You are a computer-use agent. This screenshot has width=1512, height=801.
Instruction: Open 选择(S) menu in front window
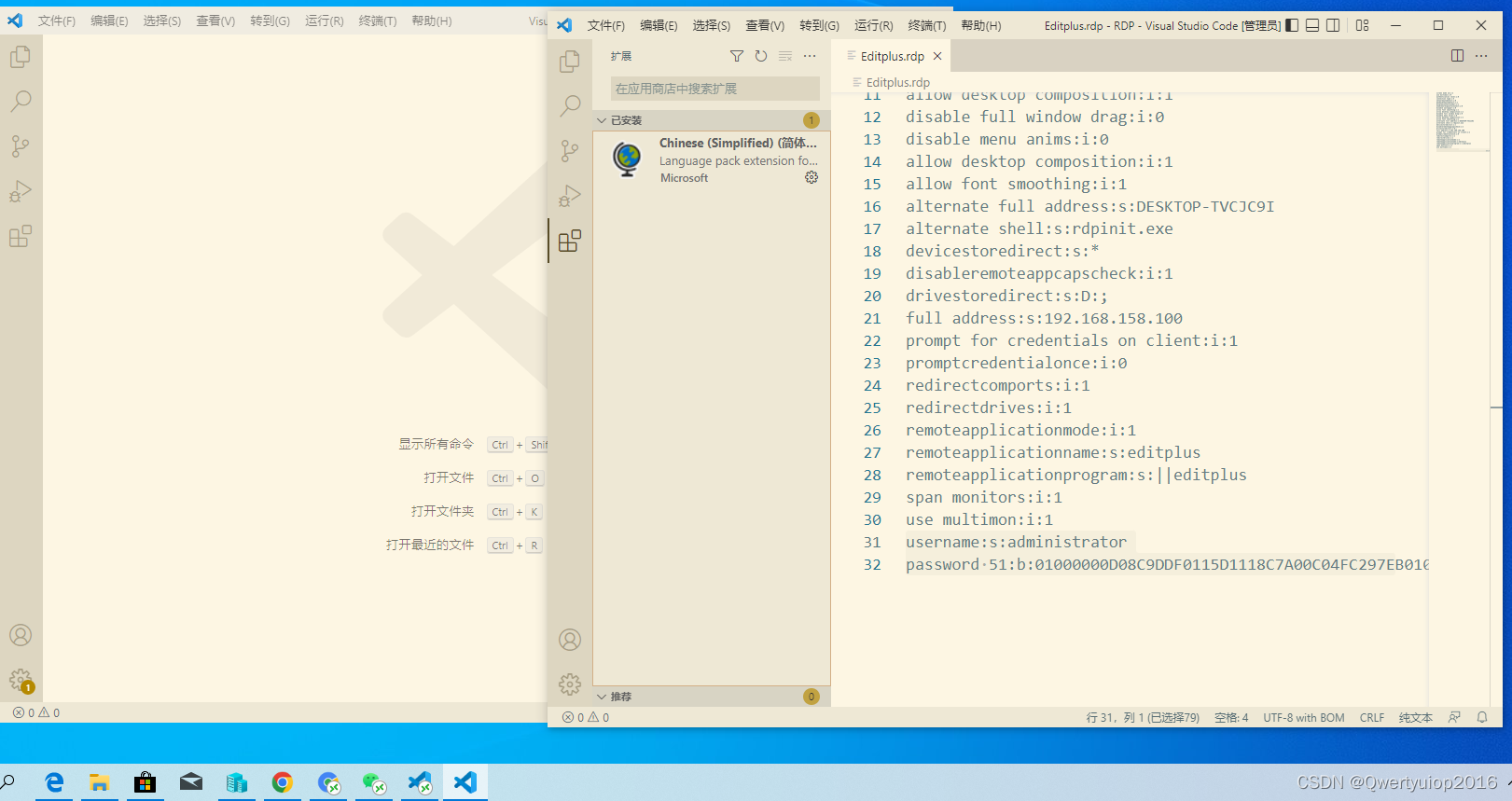click(712, 25)
